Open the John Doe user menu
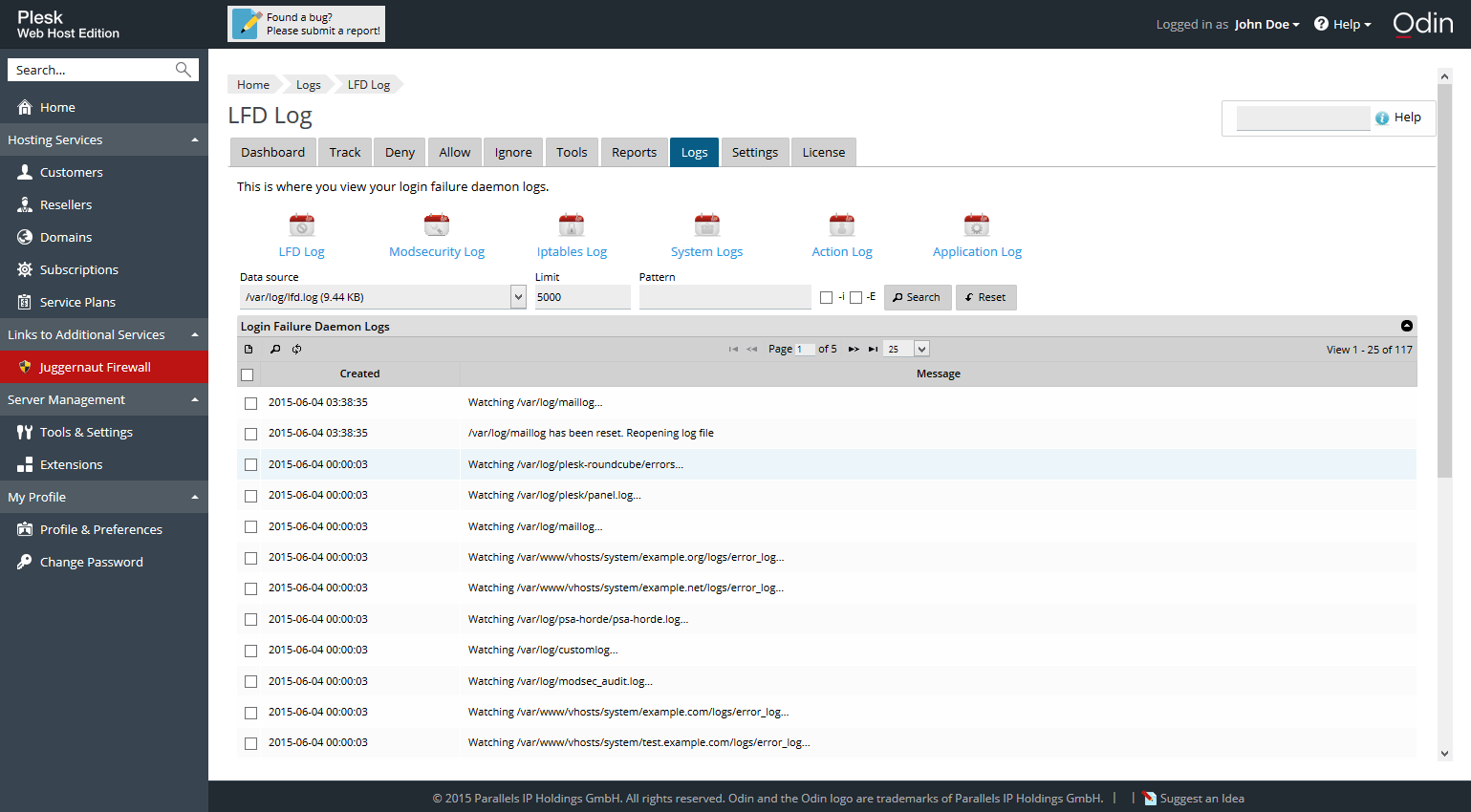Viewport: 1471px width, 812px height. (1266, 24)
